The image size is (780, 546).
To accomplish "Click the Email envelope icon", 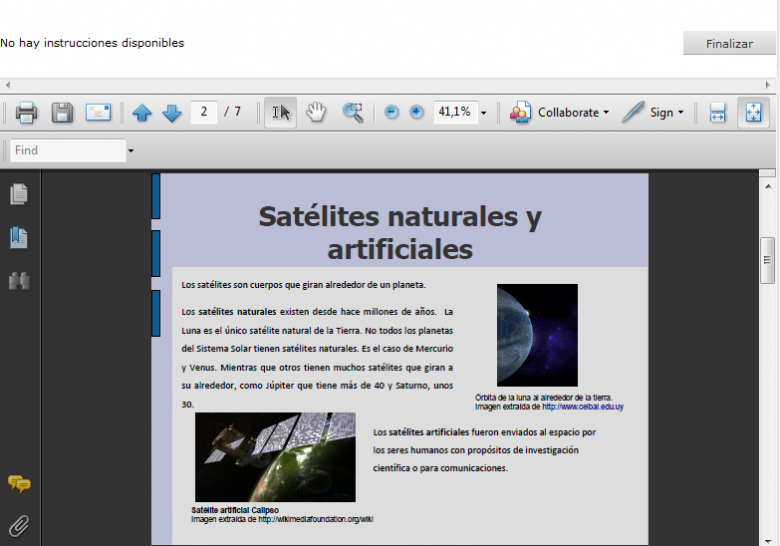I will click(x=98, y=112).
